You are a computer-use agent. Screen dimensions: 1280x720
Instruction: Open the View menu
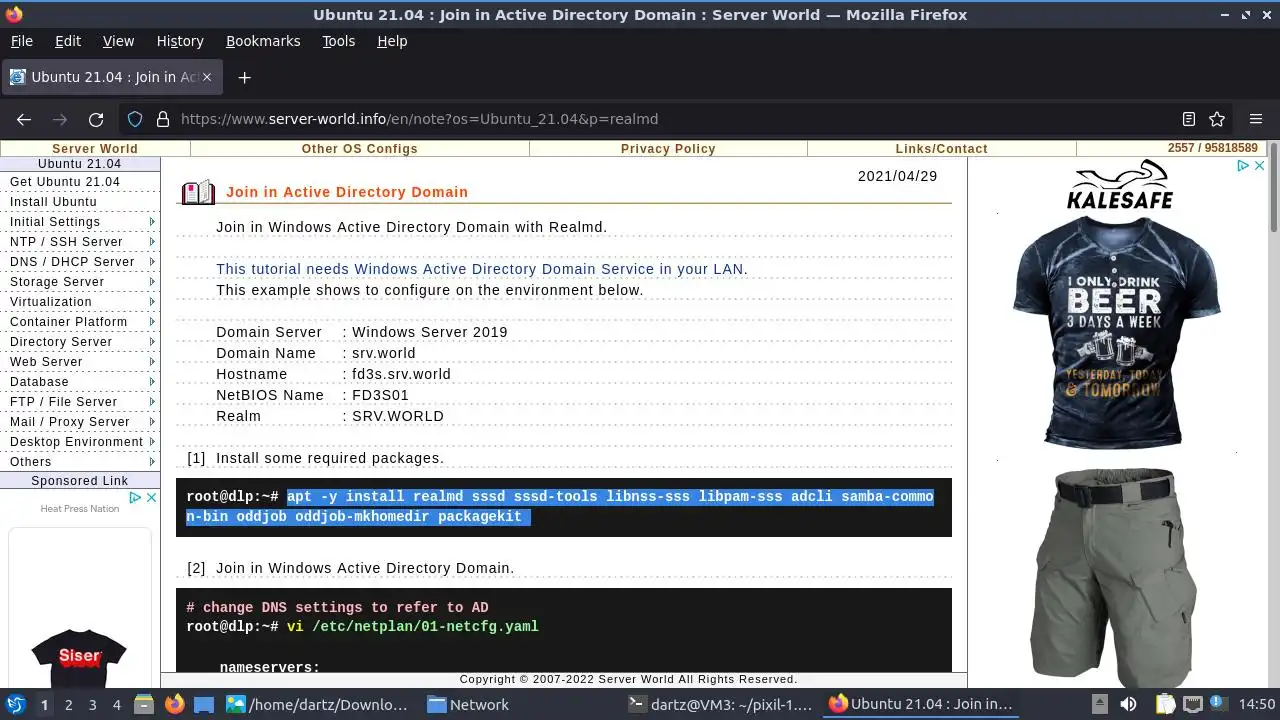pos(118,41)
